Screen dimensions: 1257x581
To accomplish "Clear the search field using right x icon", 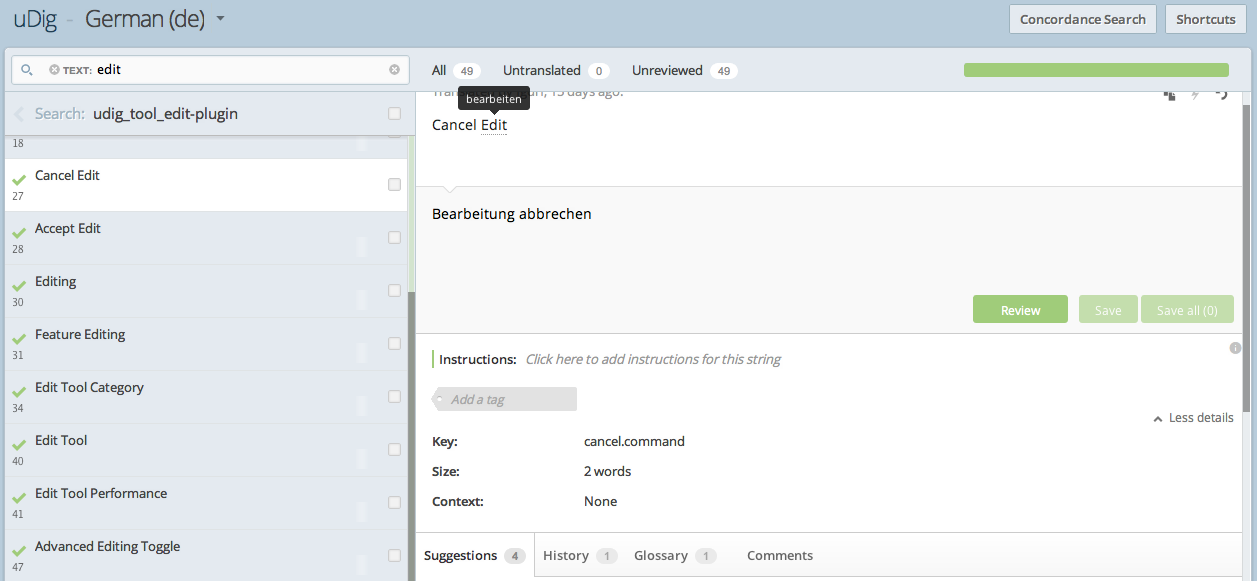I will tap(394, 70).
